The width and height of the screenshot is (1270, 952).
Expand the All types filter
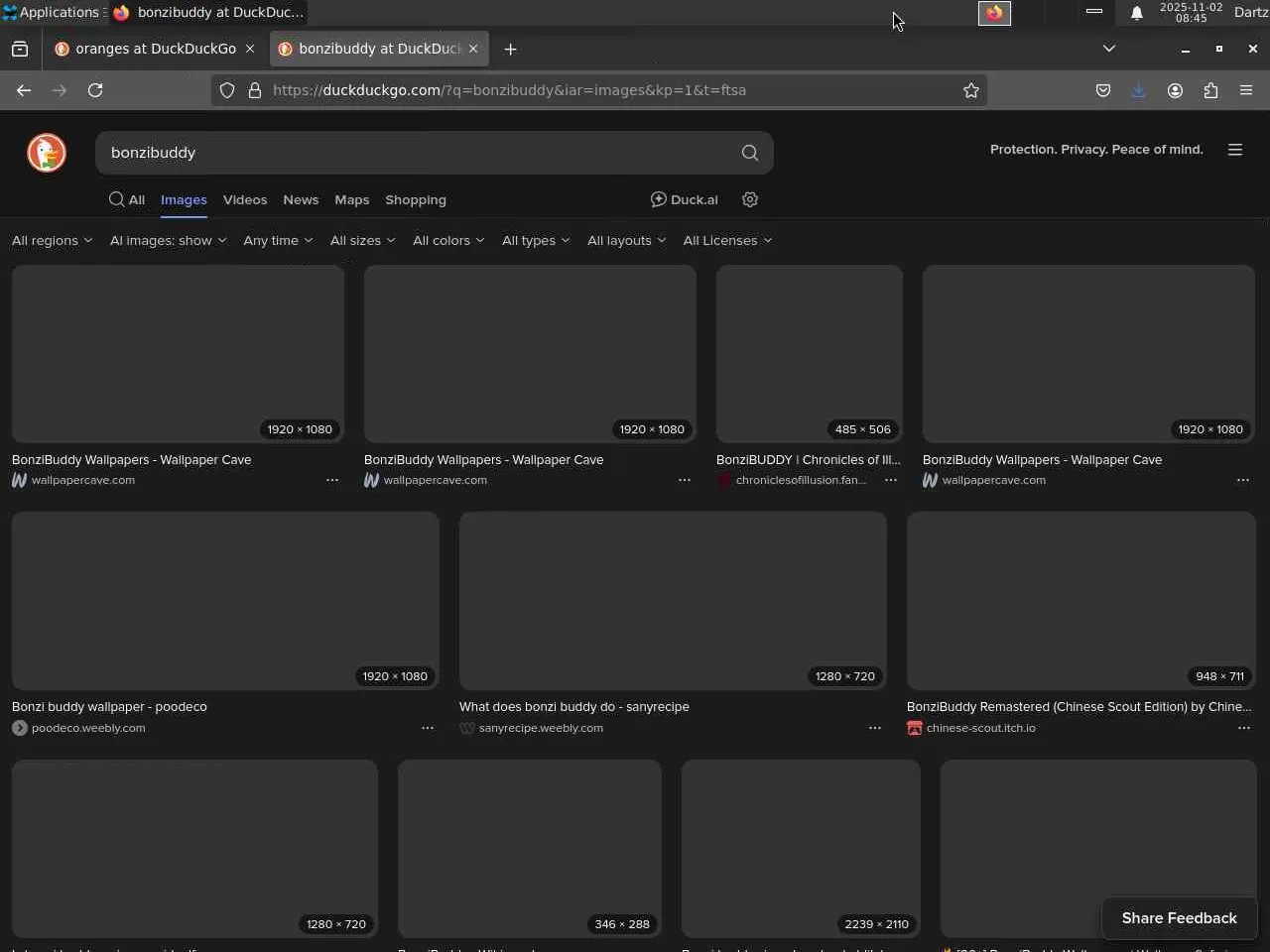[x=536, y=240]
